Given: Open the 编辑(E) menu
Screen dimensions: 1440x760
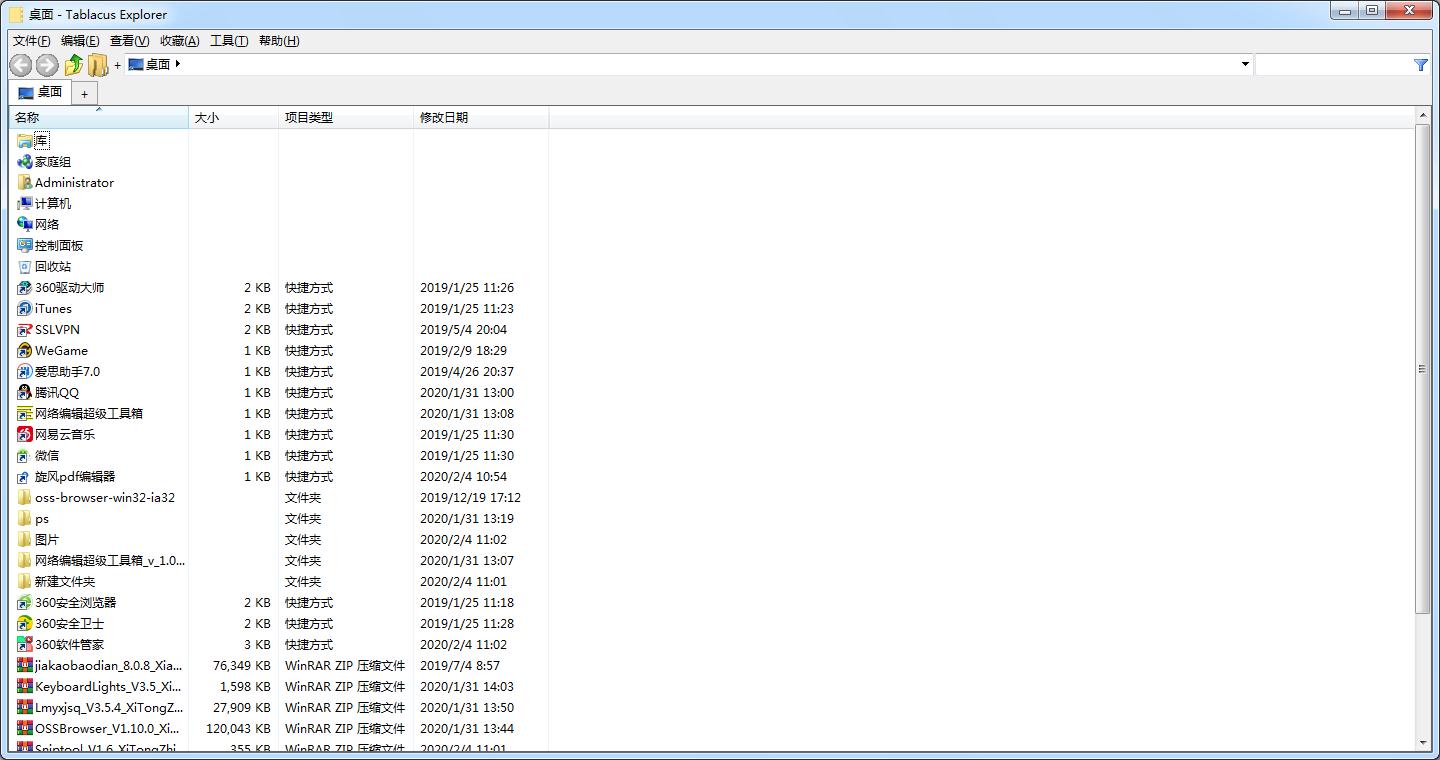Looking at the screenshot, I should pyautogui.click(x=80, y=41).
